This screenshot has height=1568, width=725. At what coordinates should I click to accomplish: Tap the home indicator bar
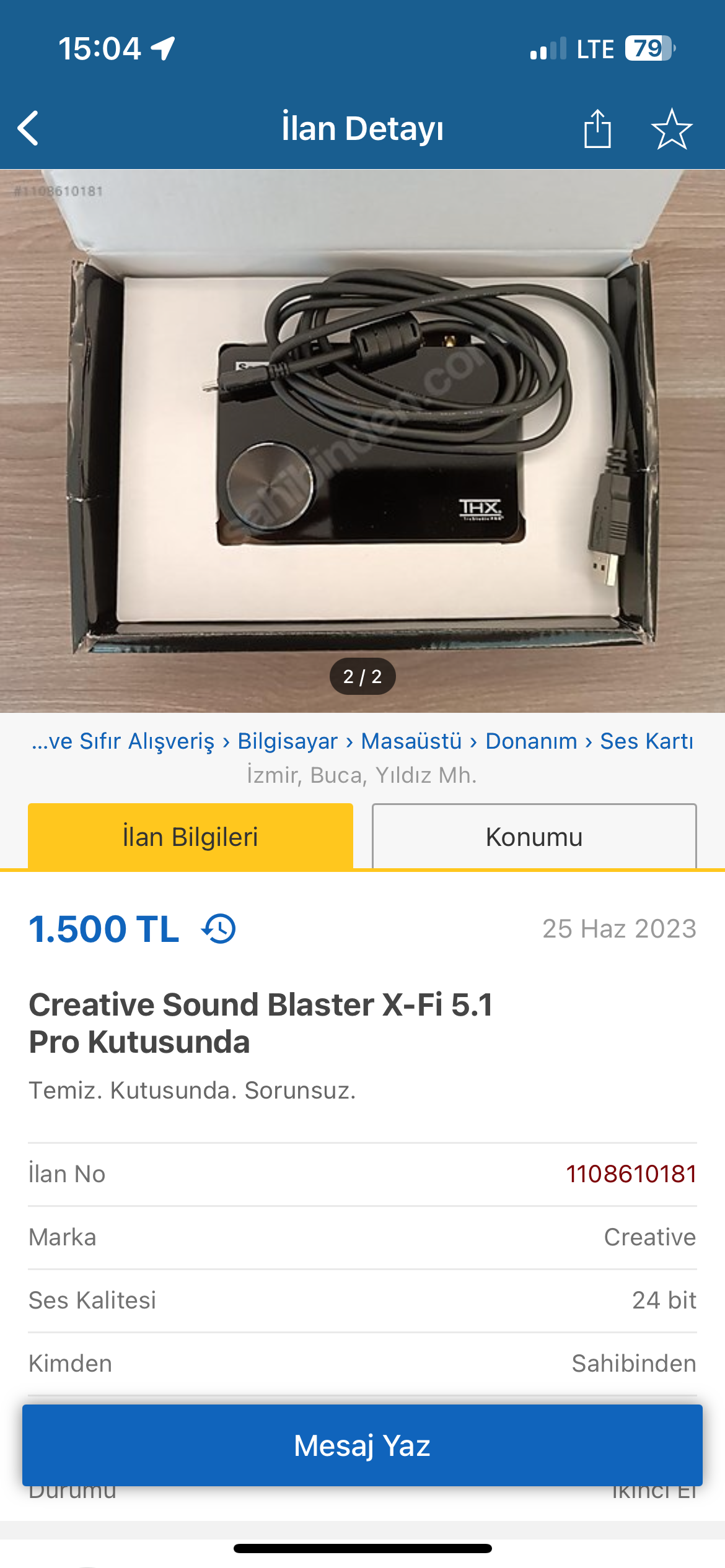(362, 1548)
